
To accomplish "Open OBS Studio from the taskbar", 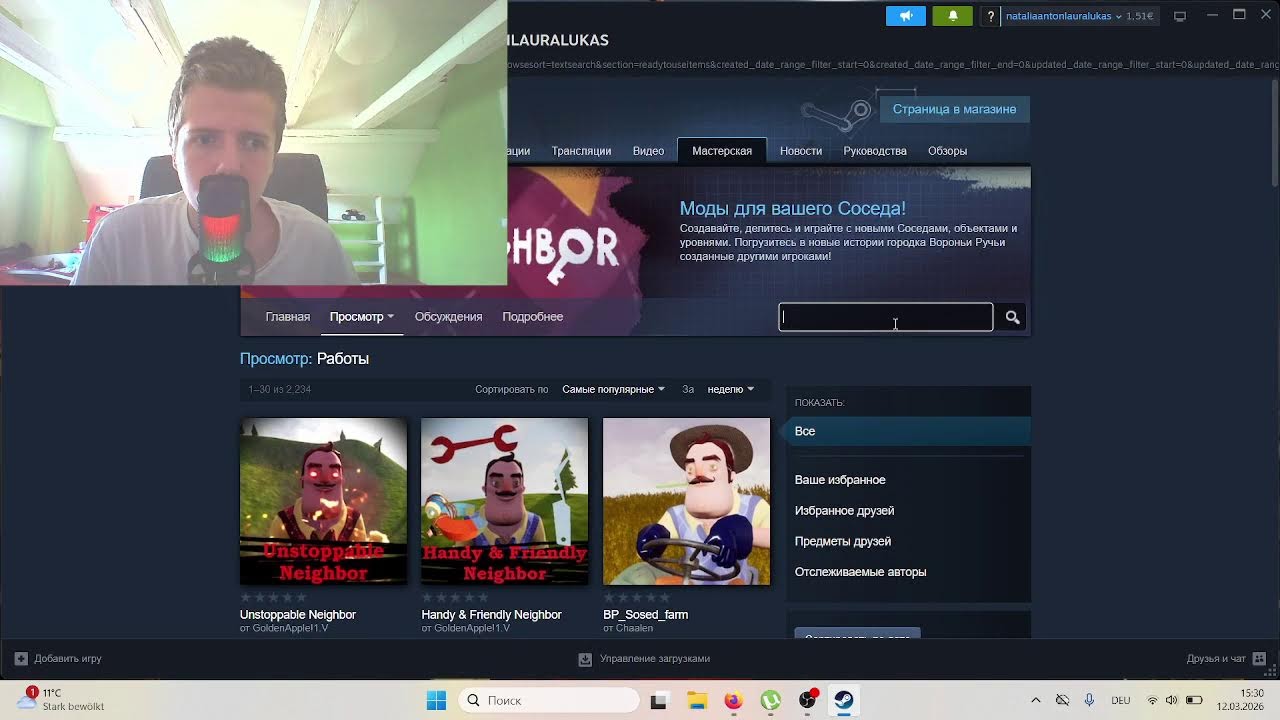I will coord(807,701).
